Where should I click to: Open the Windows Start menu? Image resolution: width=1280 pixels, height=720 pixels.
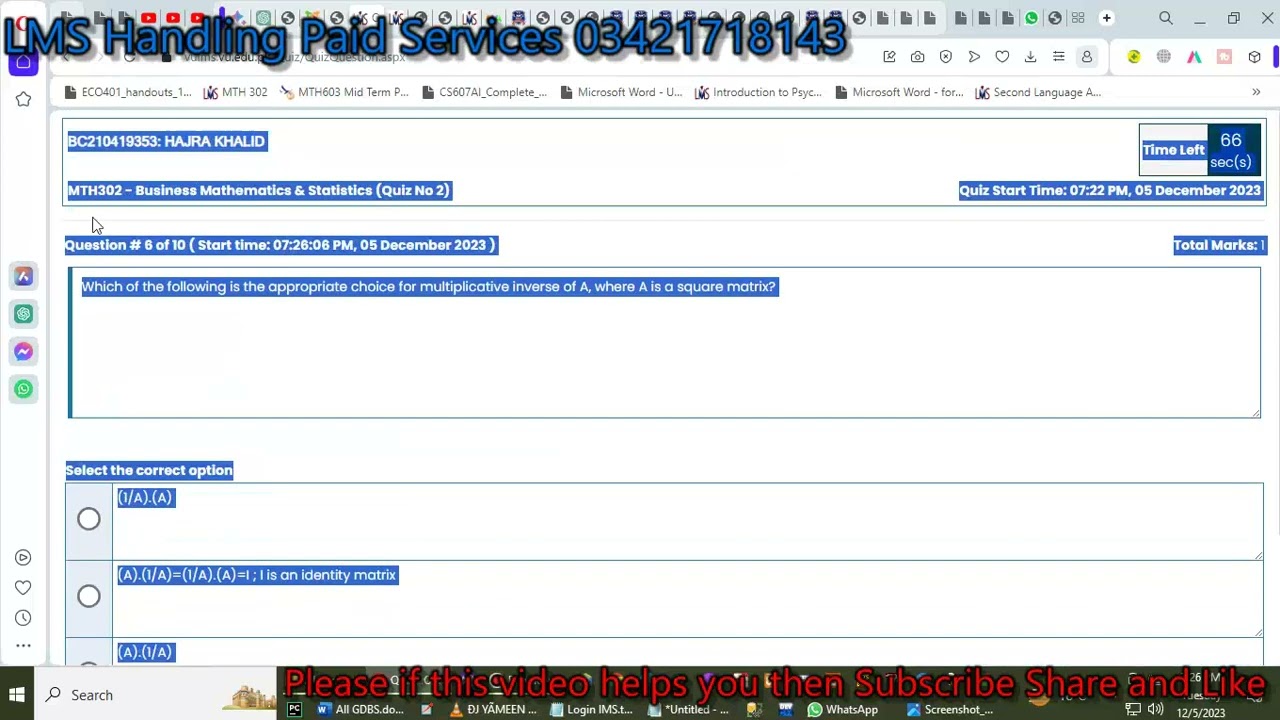click(17, 695)
